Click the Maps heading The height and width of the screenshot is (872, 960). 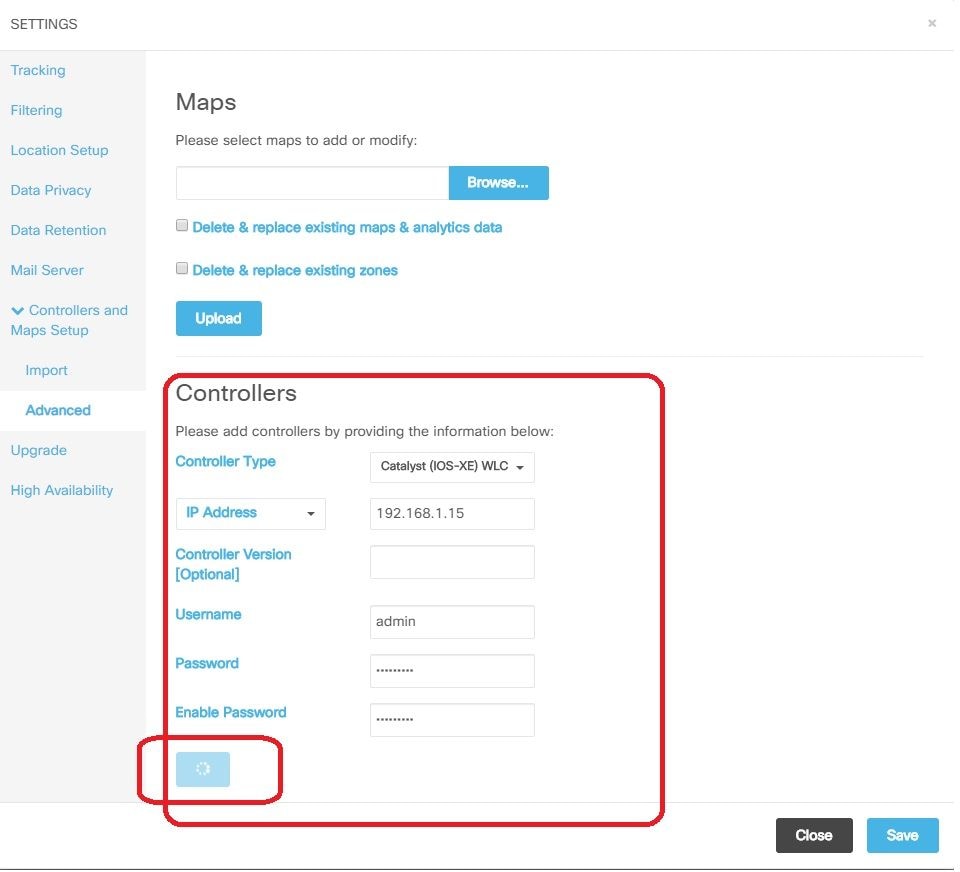[206, 102]
